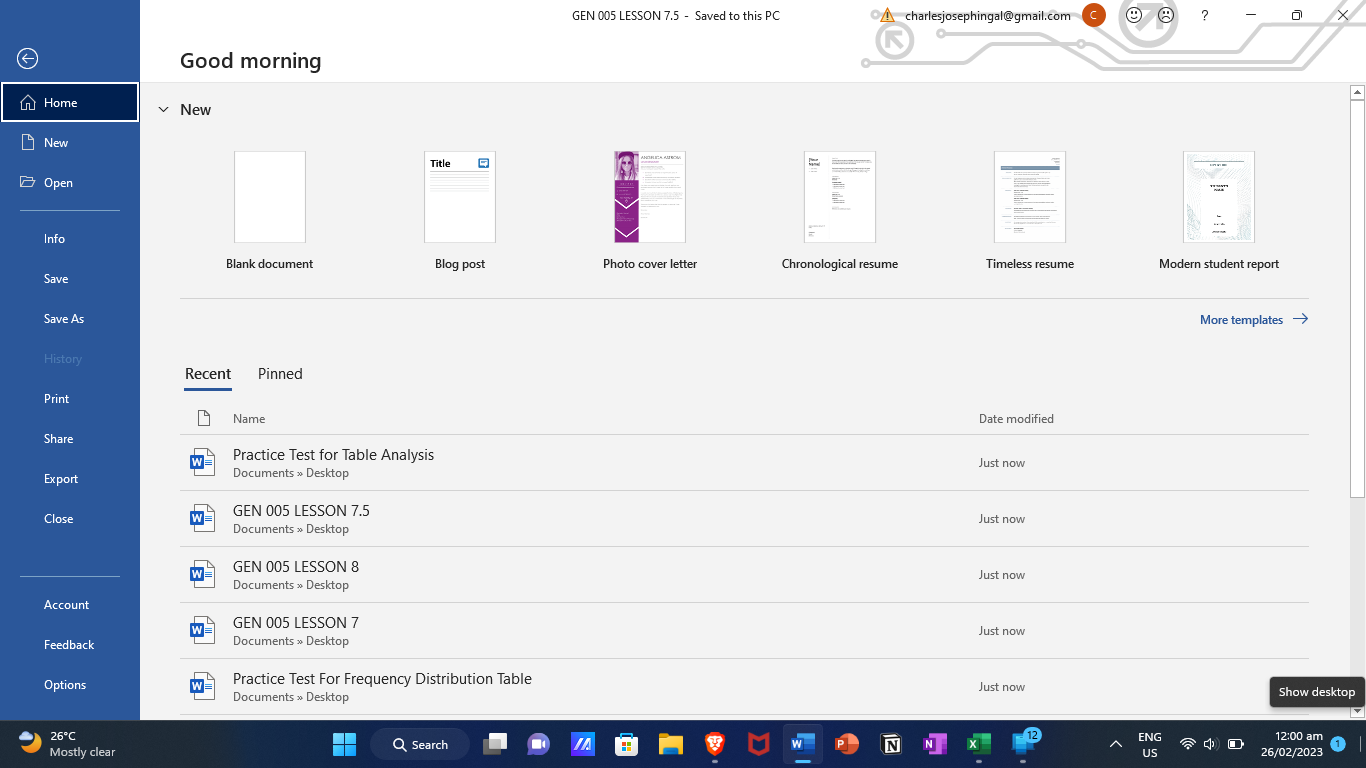Show hidden icons via tray chevron
The height and width of the screenshot is (768, 1366).
(x=1116, y=744)
